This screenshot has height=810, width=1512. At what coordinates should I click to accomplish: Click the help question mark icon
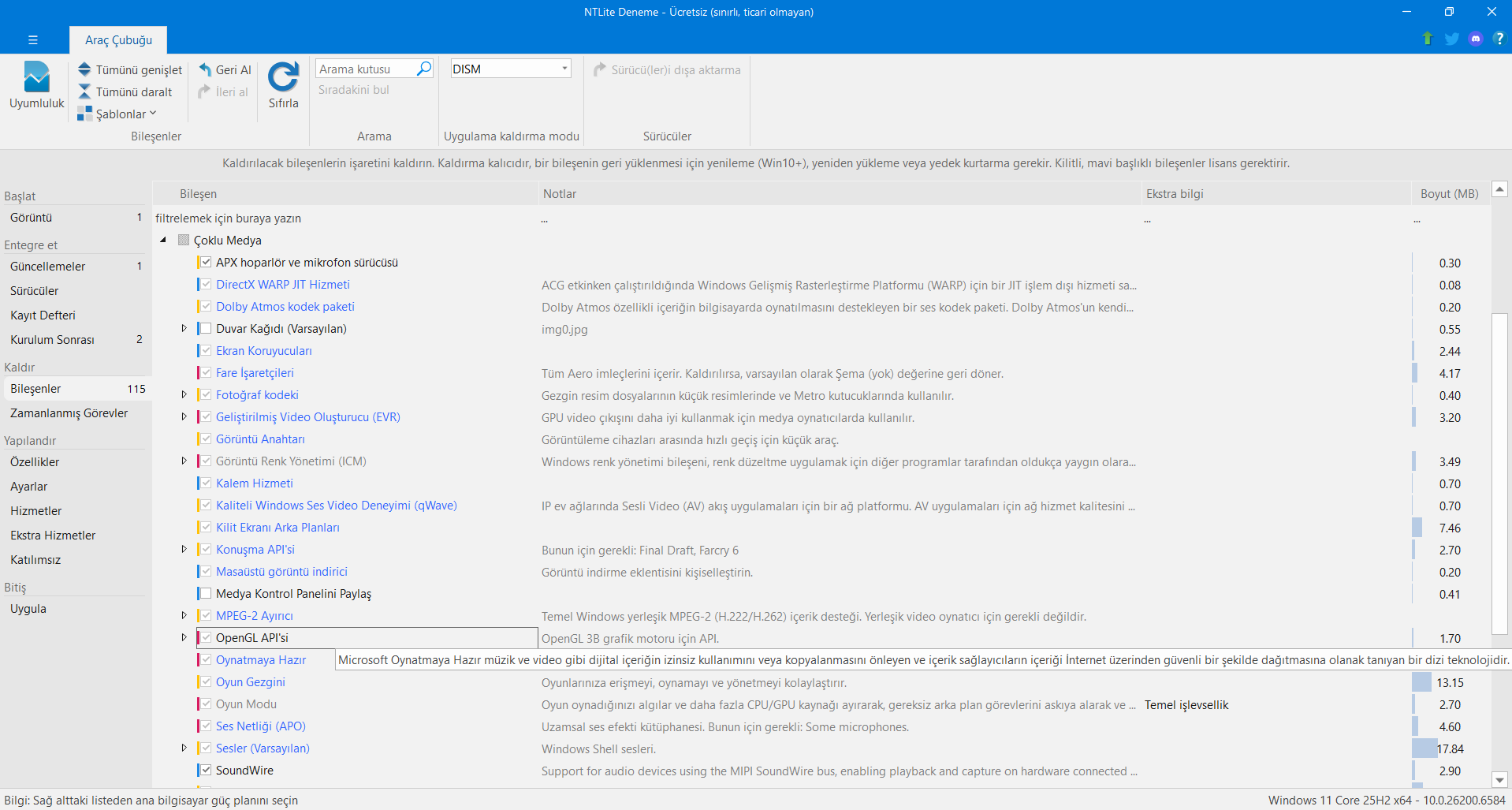pyautogui.click(x=1499, y=39)
